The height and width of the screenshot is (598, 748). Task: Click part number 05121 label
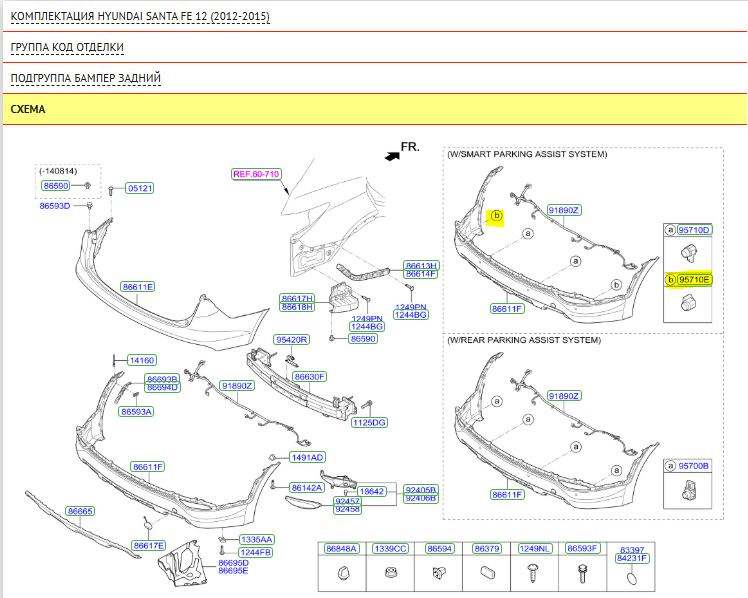[140, 188]
